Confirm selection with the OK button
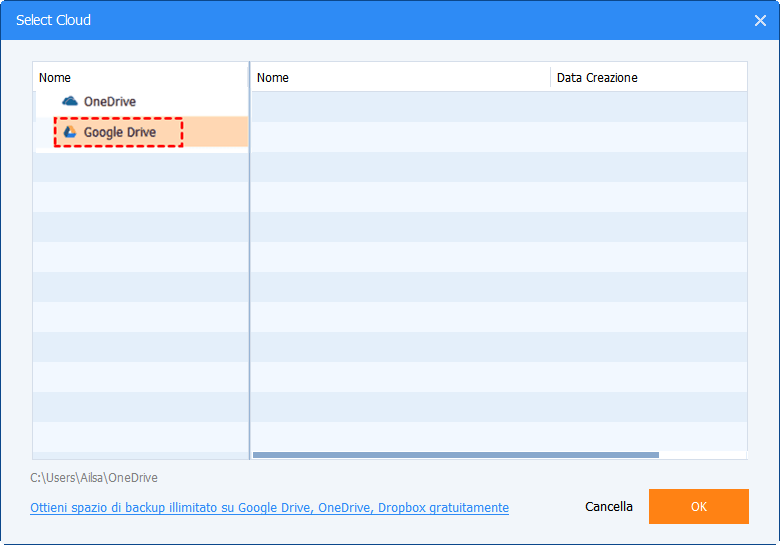780x545 pixels. coord(698,506)
